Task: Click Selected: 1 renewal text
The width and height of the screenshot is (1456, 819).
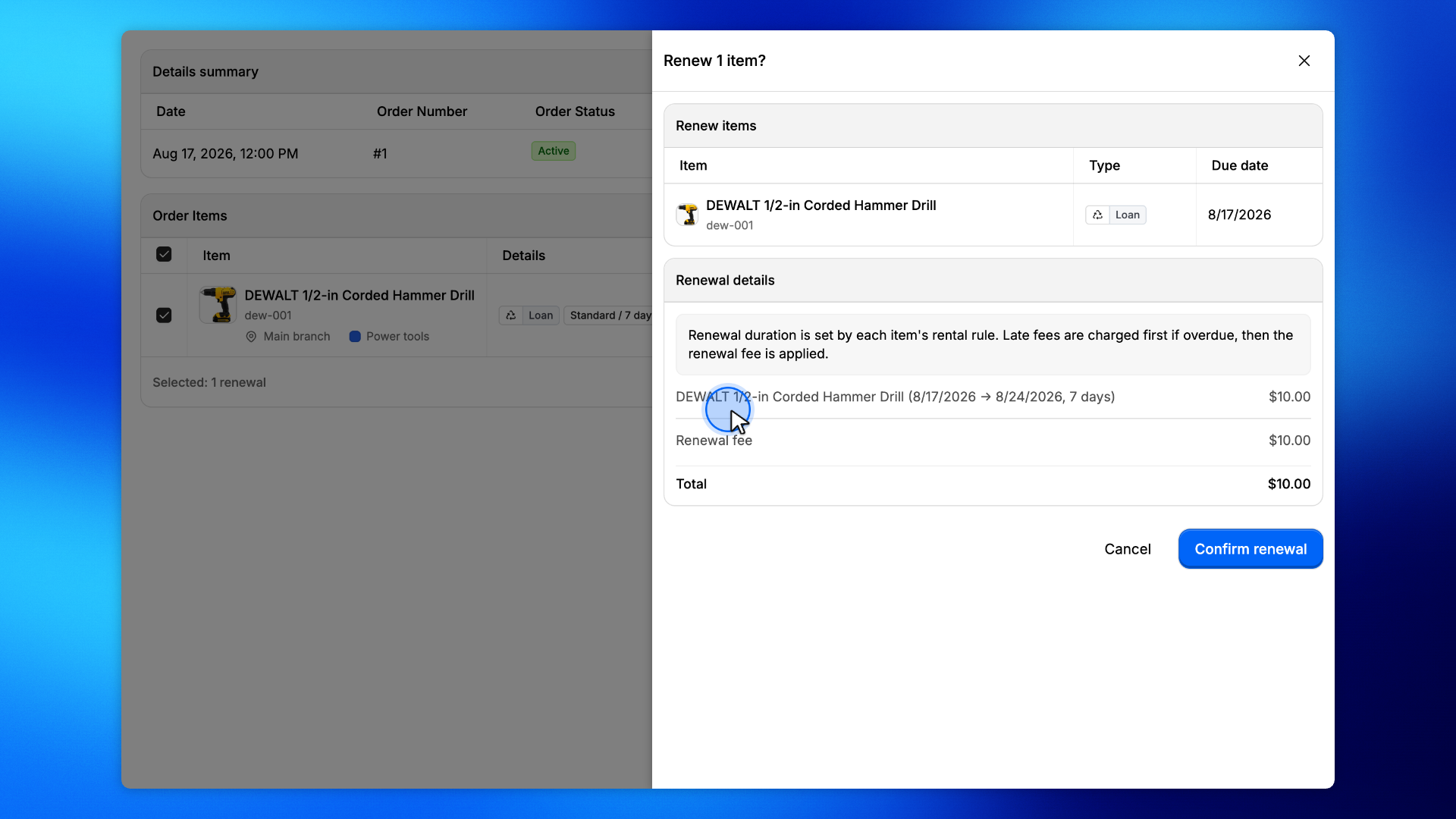Action: point(209,382)
